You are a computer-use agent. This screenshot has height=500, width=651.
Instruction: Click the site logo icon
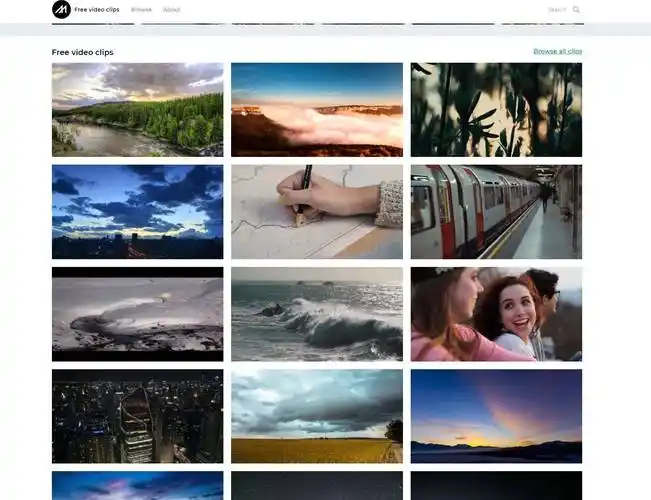tap(61, 10)
